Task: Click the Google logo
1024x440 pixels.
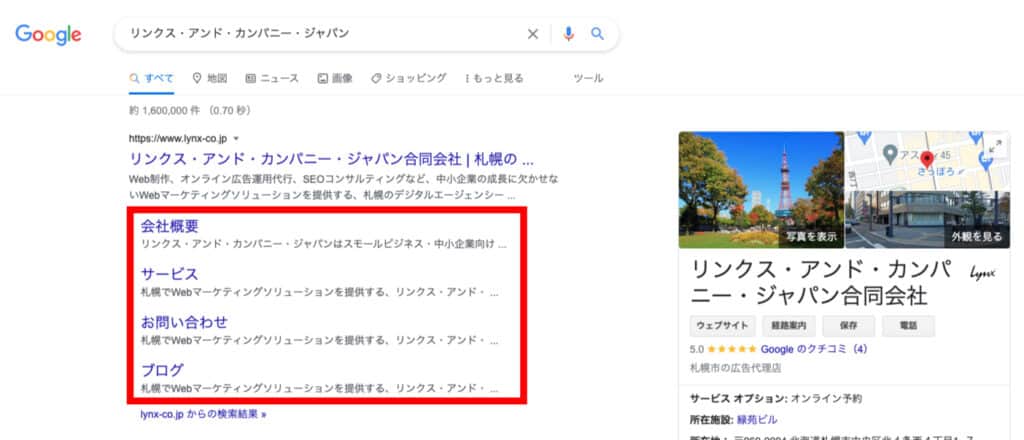Action: pyautogui.click(x=48, y=34)
